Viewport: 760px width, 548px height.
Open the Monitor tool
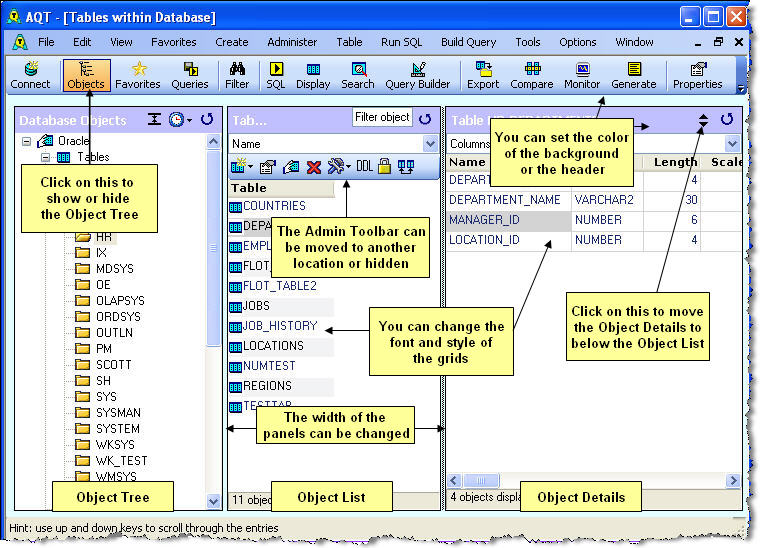[582, 75]
